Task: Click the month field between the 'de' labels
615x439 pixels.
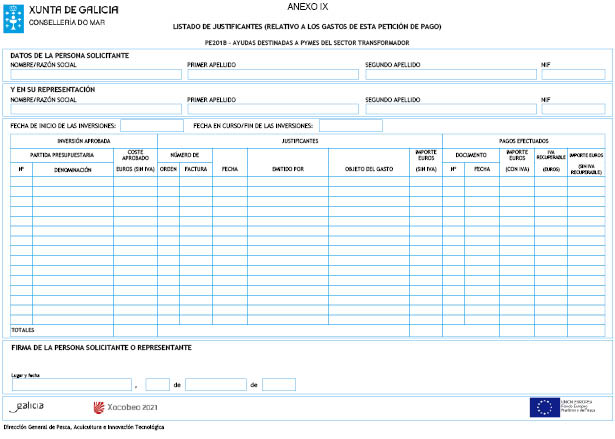Action: tap(216, 384)
